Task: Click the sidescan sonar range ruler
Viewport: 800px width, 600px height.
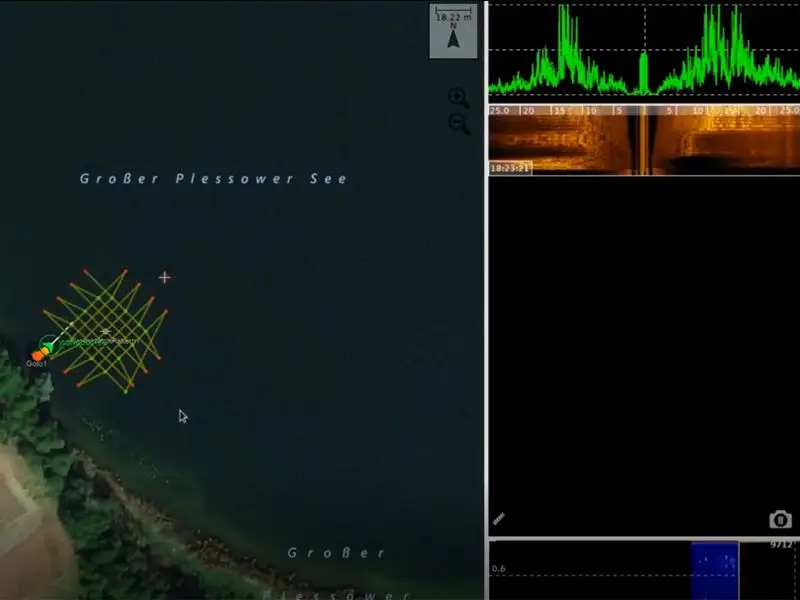Action: (643, 110)
